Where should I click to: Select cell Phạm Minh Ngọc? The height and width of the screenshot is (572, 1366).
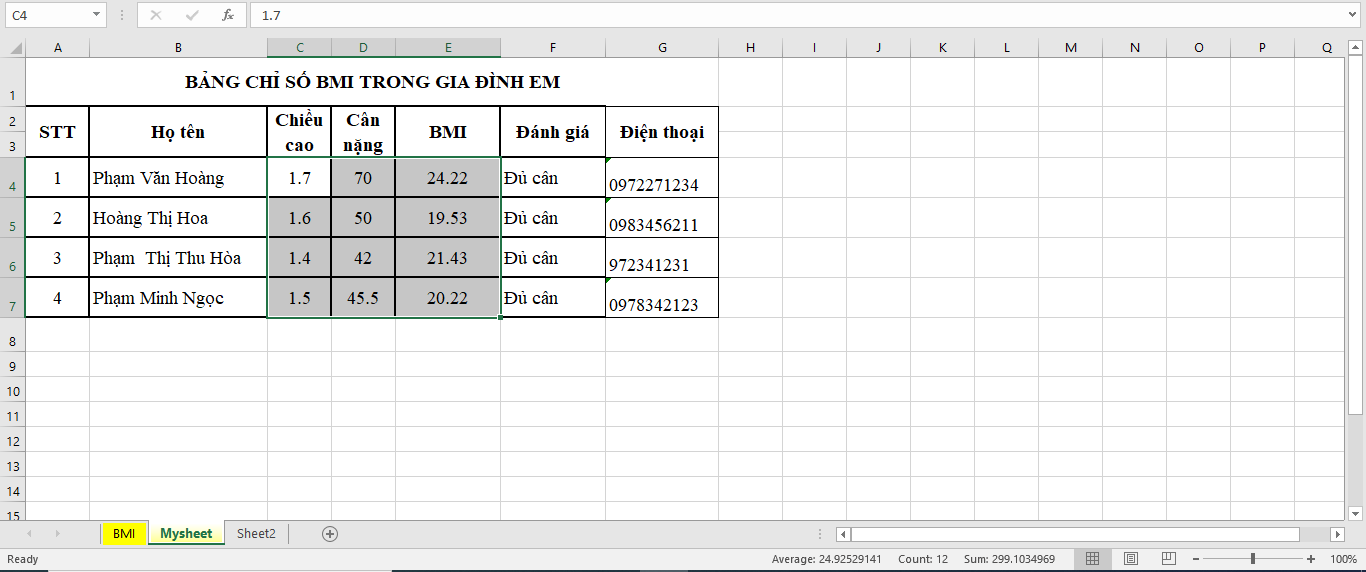[178, 298]
